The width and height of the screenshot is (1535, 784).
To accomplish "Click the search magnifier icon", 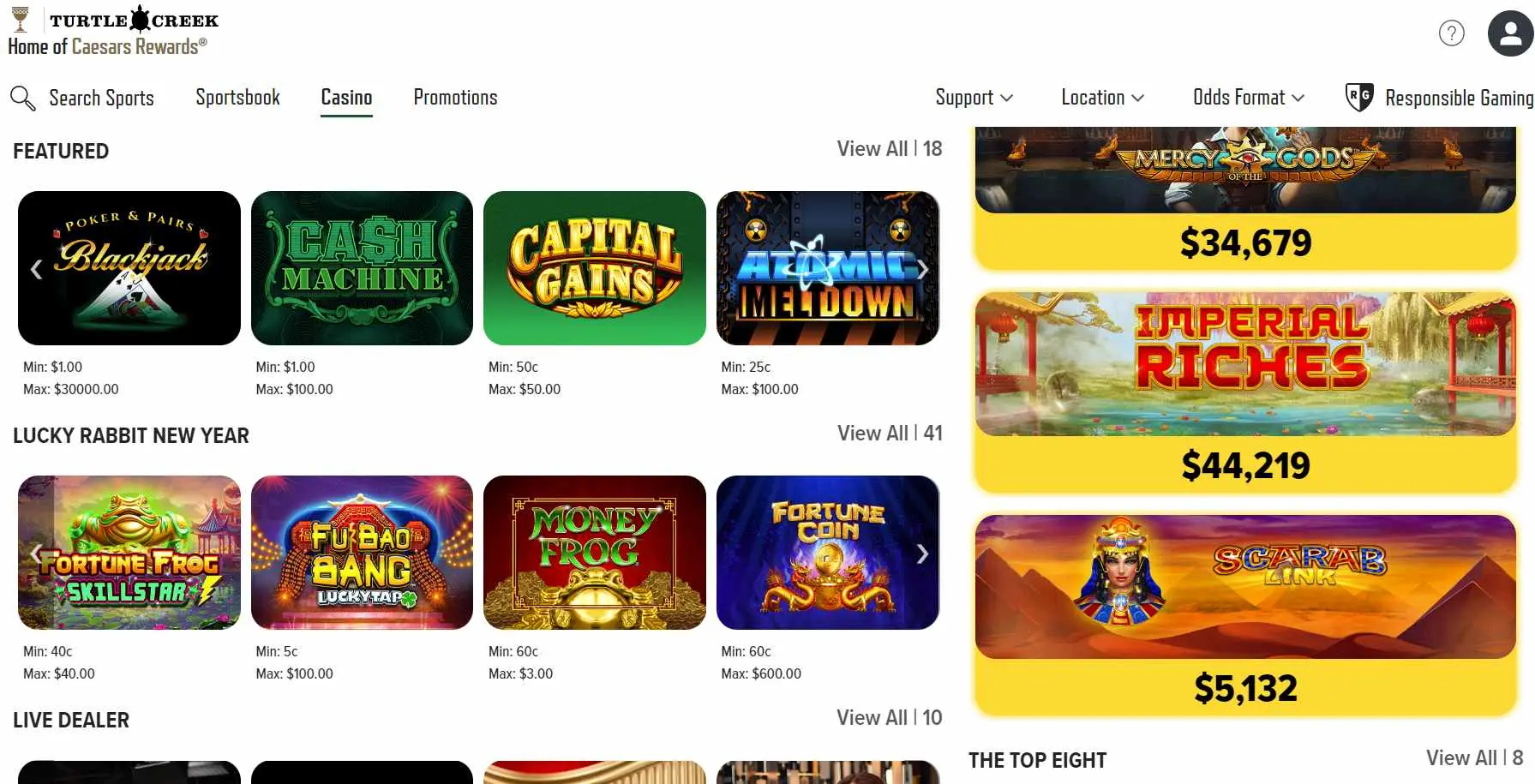I will (x=23, y=98).
